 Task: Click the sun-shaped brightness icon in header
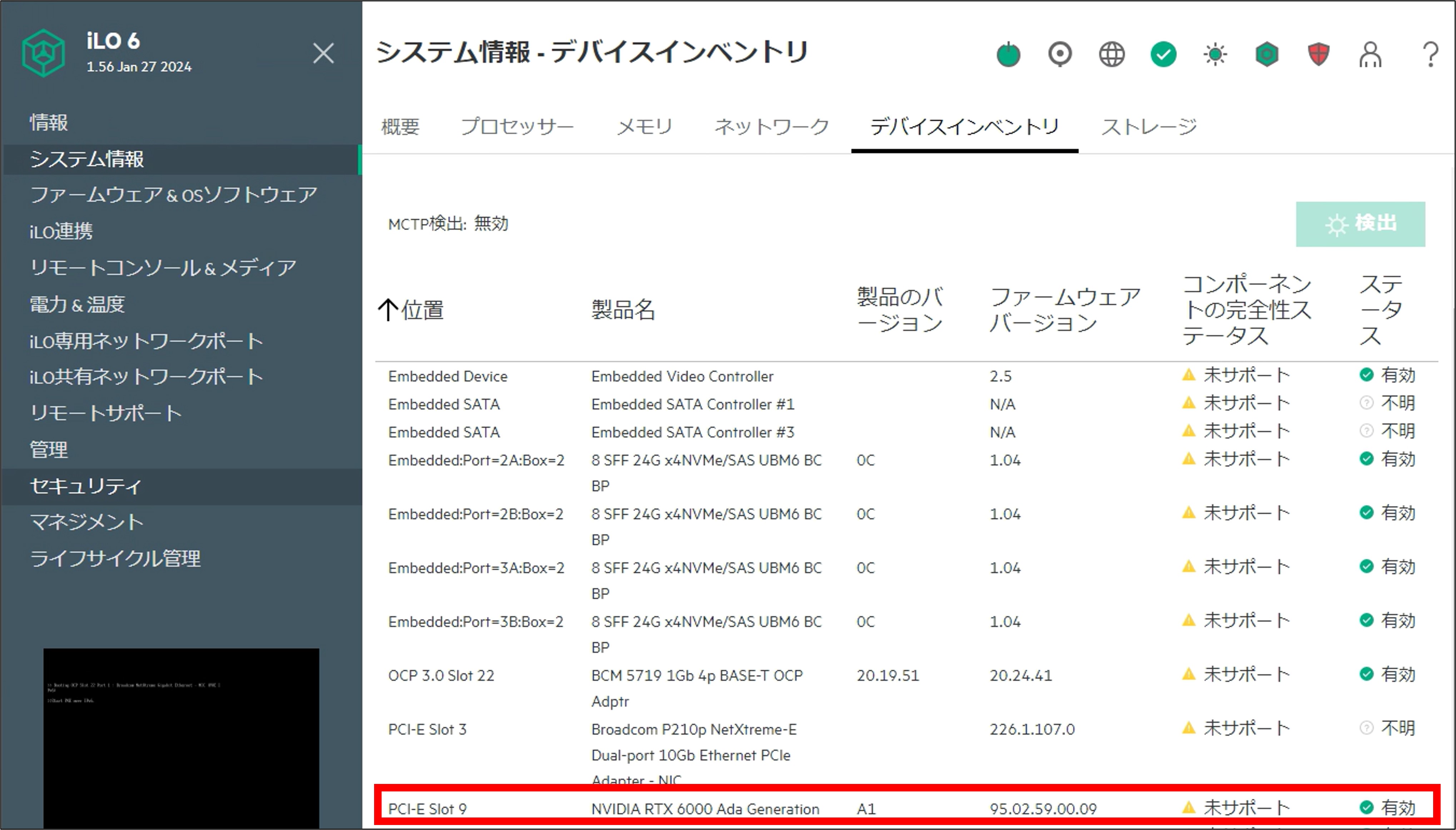pyautogui.click(x=1215, y=55)
